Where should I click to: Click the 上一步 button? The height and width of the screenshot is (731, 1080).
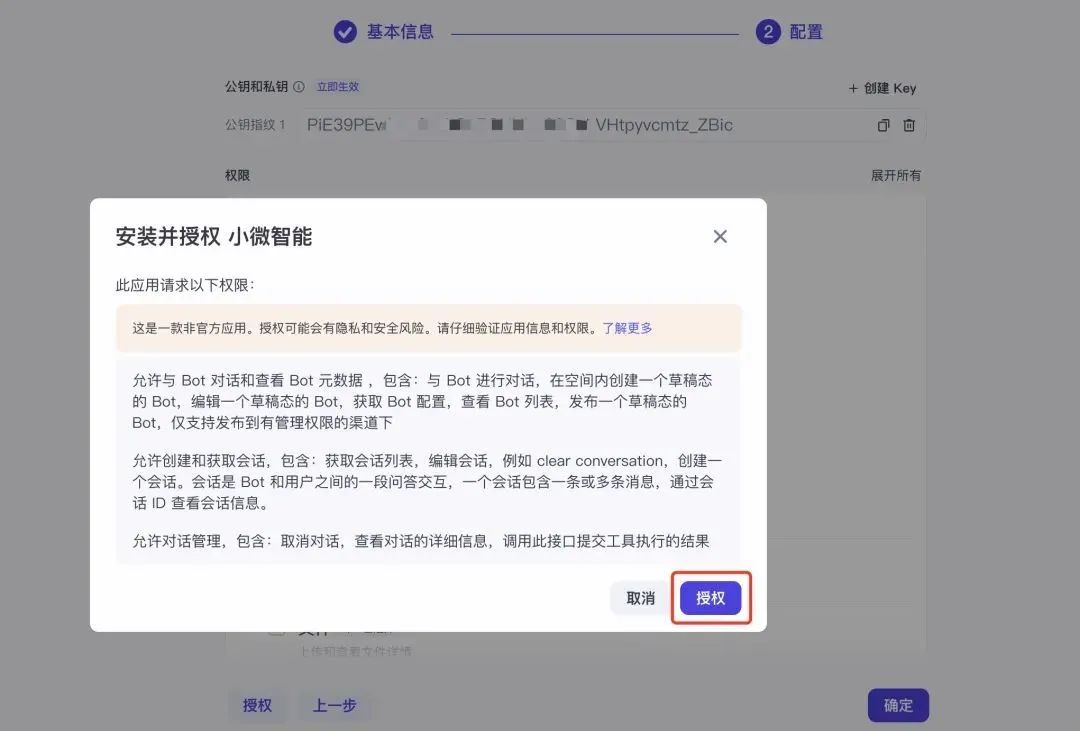click(335, 706)
